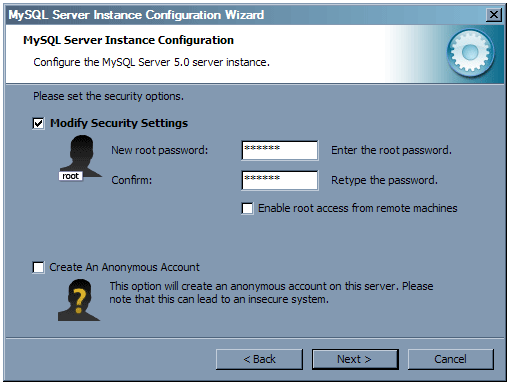Click the anonymous account warning description text
The height and width of the screenshot is (388, 510).
(x=271, y=293)
